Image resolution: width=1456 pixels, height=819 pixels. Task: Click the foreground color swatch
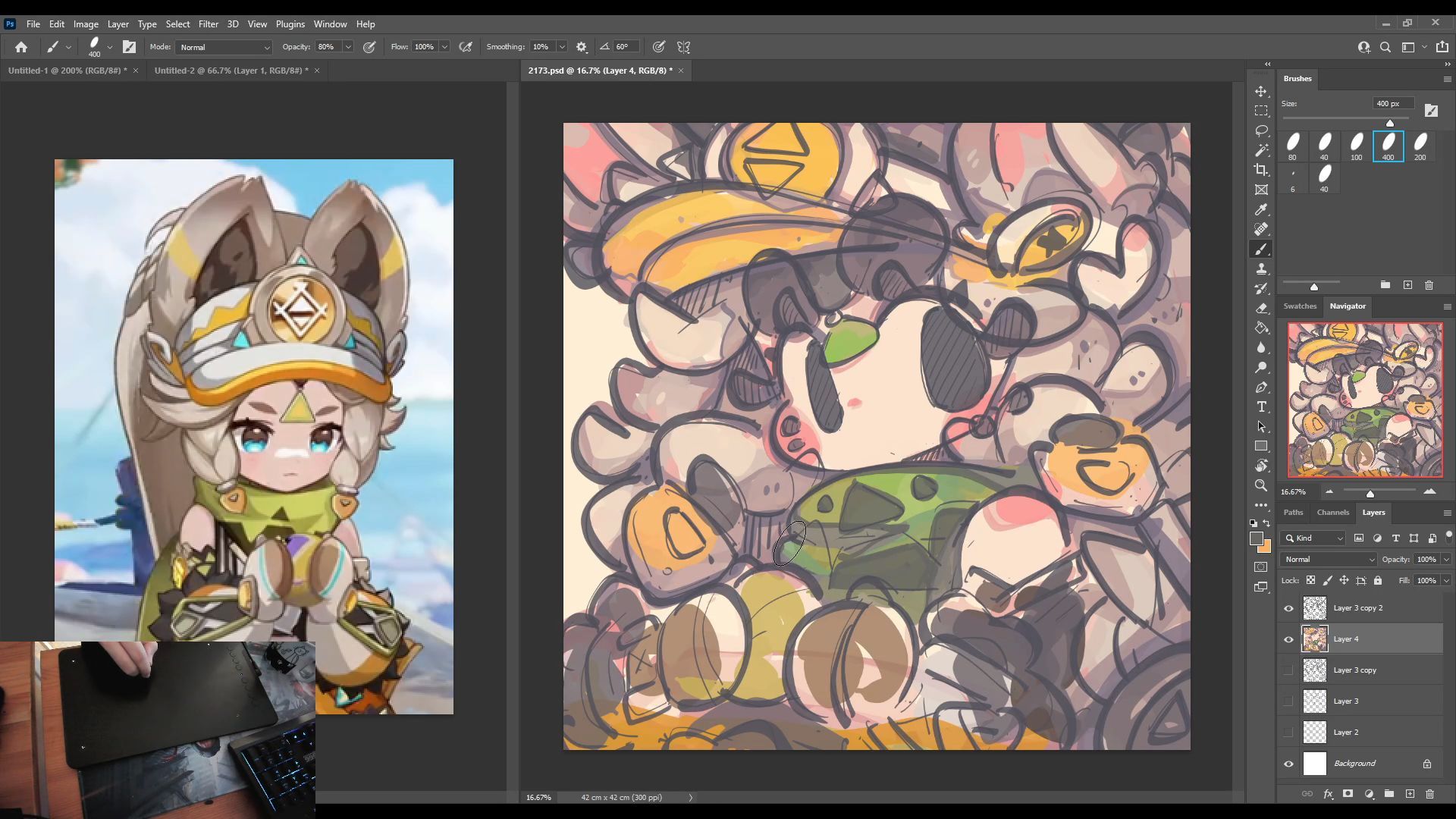1257,538
